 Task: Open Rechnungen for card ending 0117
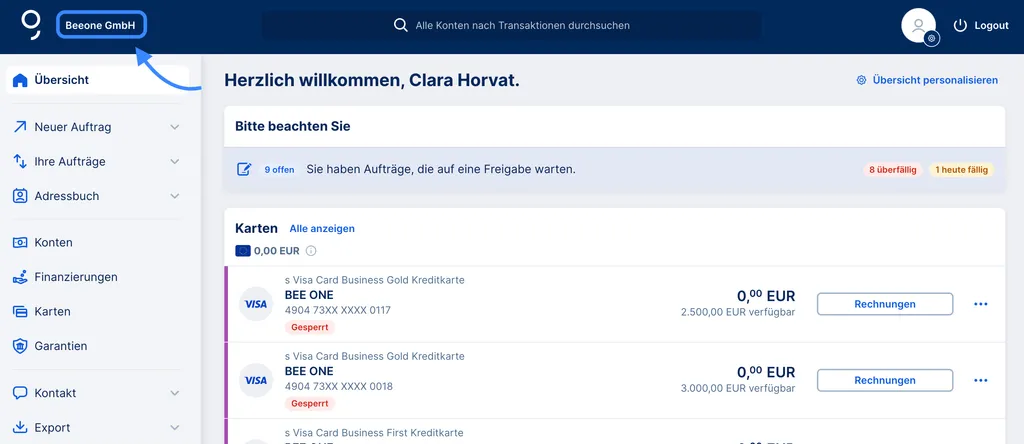pyautogui.click(x=884, y=304)
